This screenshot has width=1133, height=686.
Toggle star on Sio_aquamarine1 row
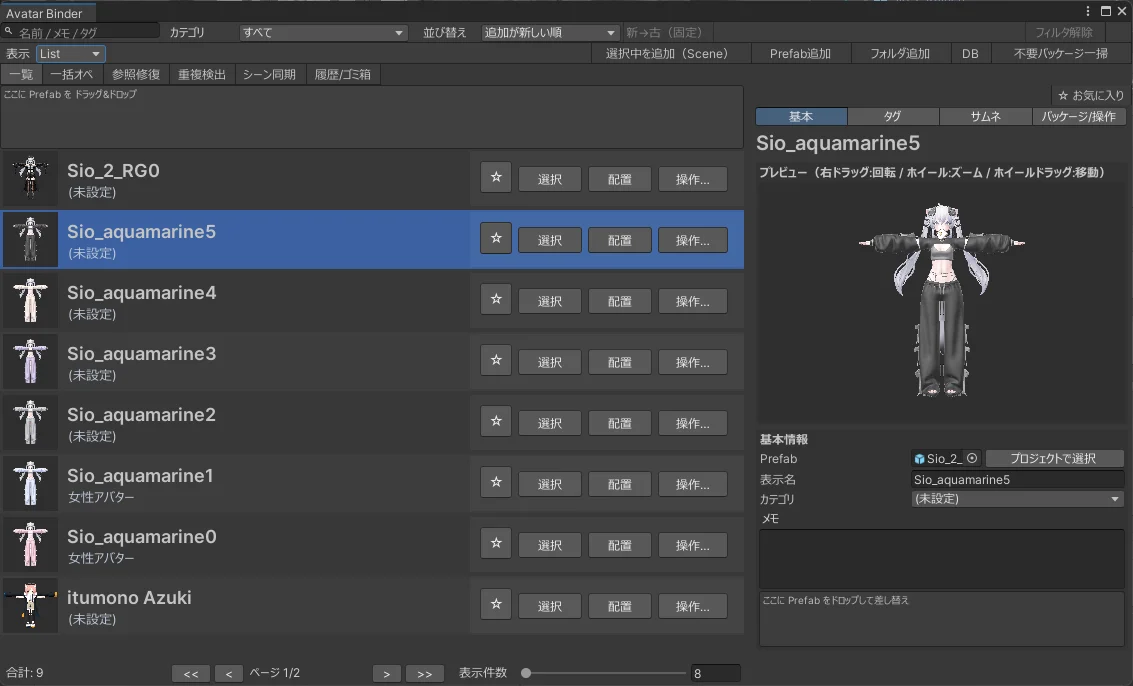pyautogui.click(x=495, y=483)
